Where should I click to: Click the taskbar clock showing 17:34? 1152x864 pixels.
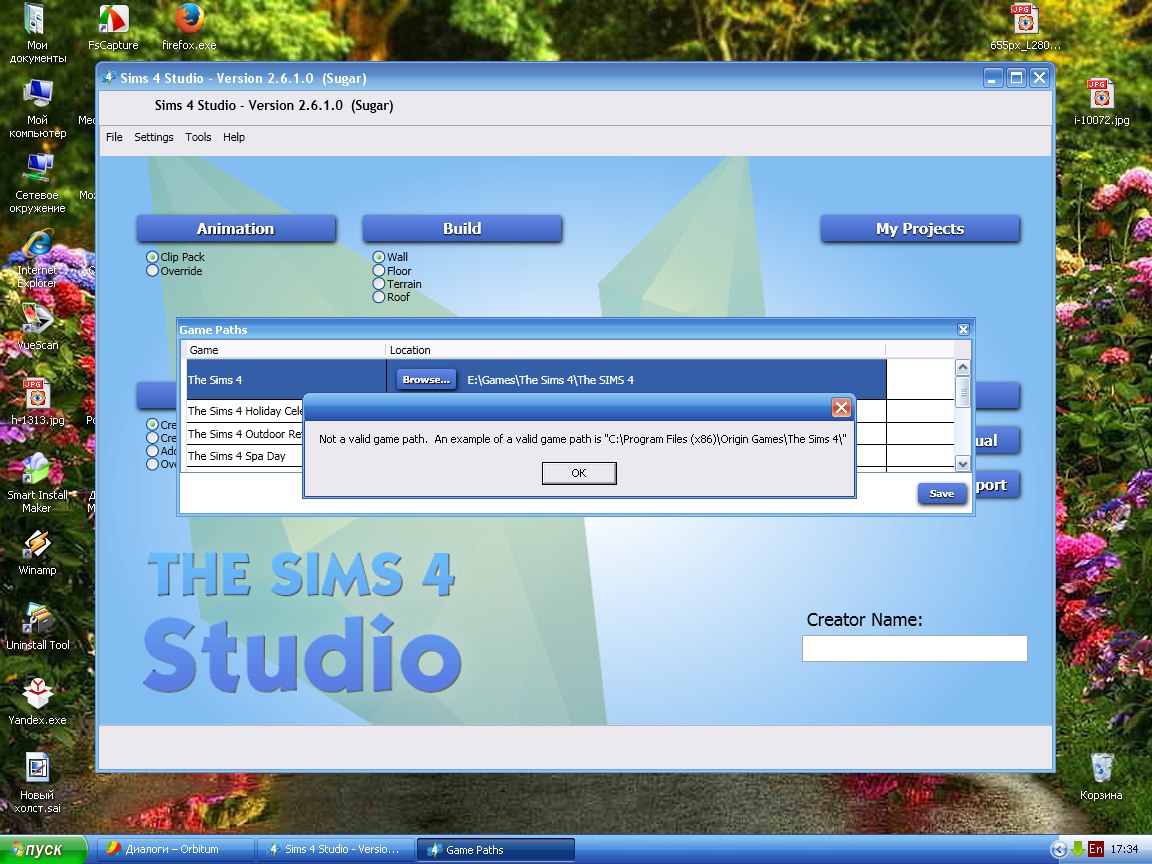(x=1124, y=849)
